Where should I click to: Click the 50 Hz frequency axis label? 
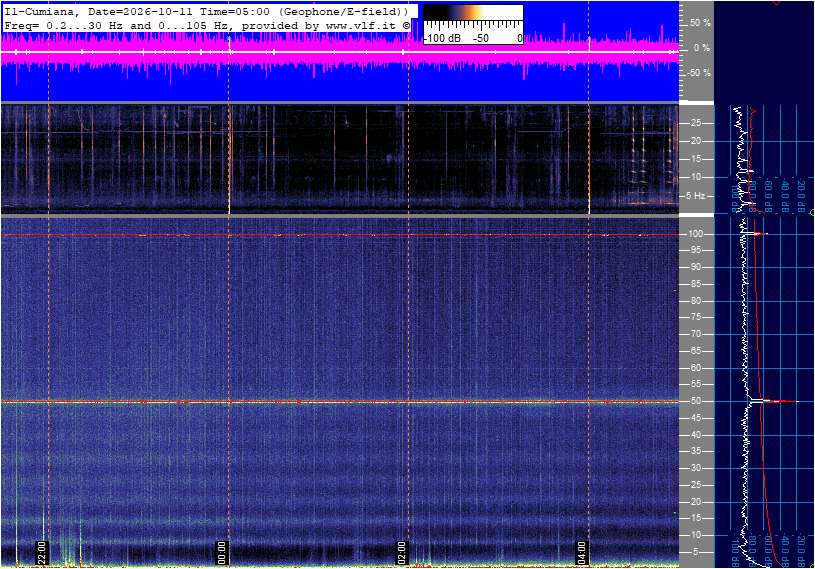[x=695, y=401]
